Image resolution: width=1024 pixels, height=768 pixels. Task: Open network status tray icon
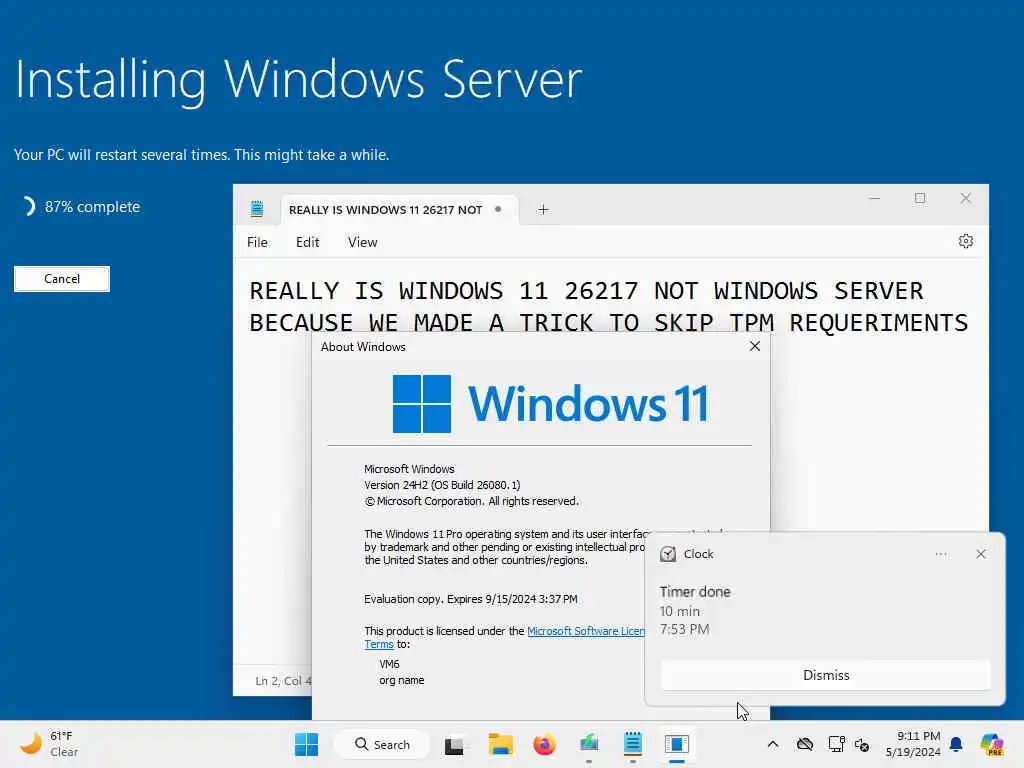coord(836,744)
